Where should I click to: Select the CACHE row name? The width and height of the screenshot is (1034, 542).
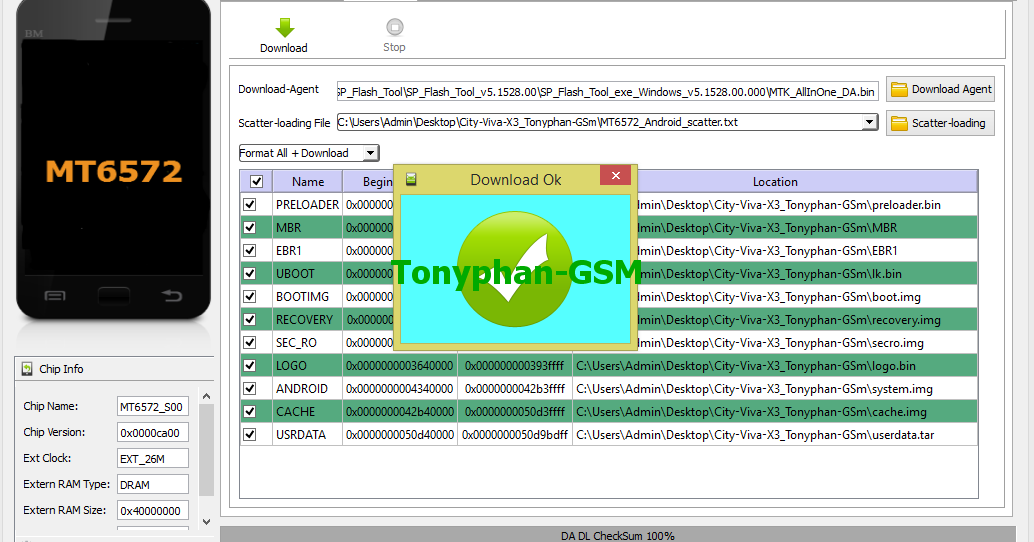pos(295,411)
